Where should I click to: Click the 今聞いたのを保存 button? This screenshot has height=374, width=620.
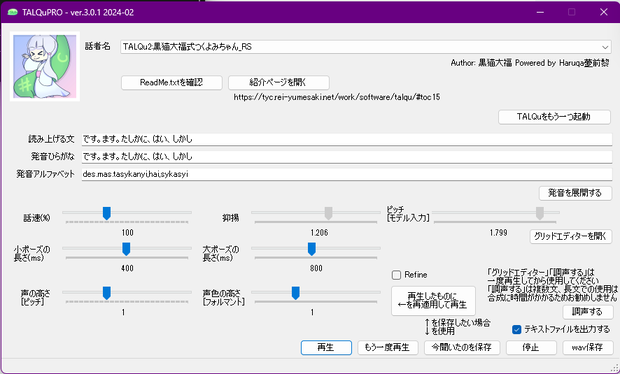pos(462,348)
